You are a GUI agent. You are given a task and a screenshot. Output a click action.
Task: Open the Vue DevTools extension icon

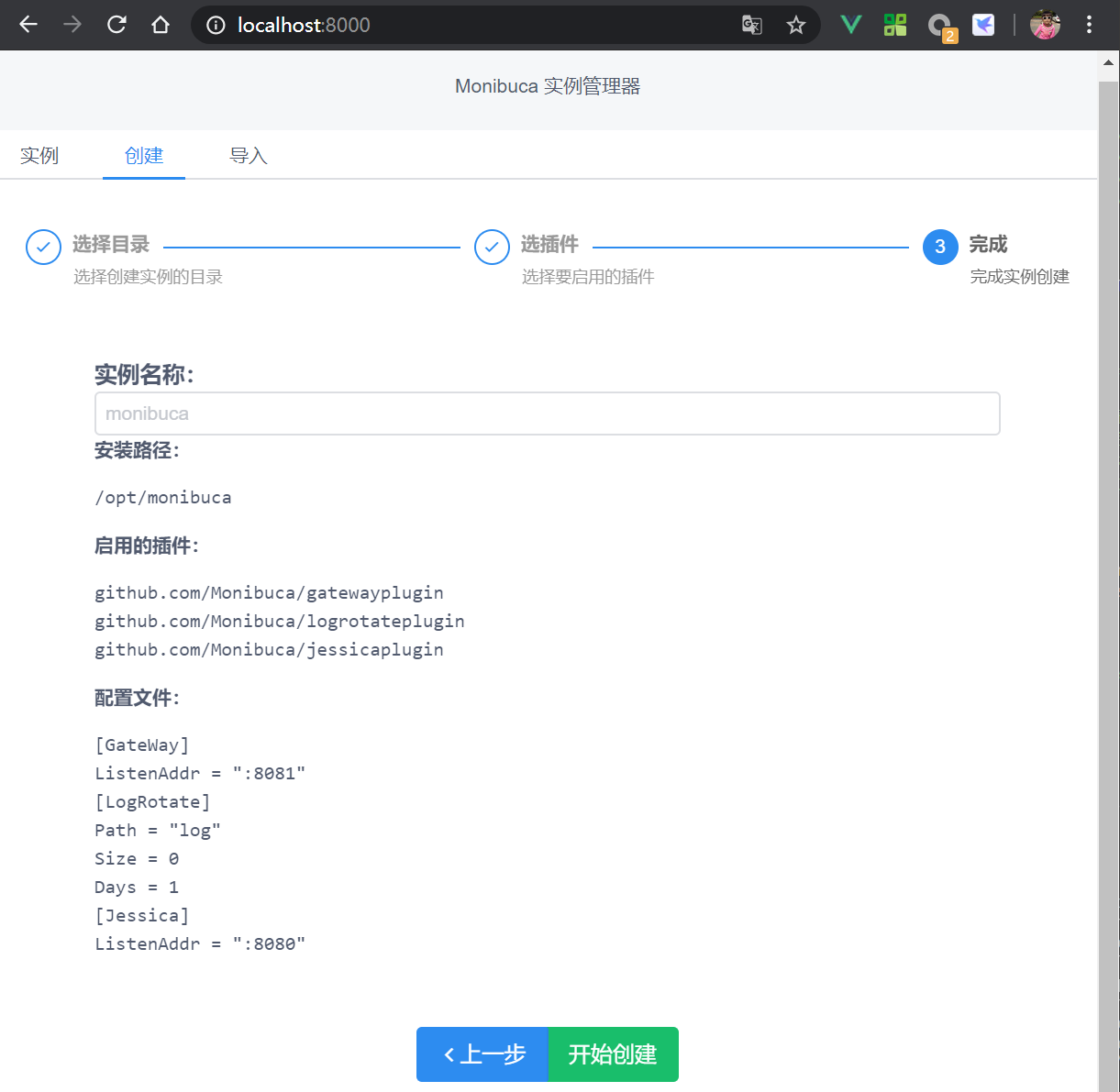click(849, 25)
